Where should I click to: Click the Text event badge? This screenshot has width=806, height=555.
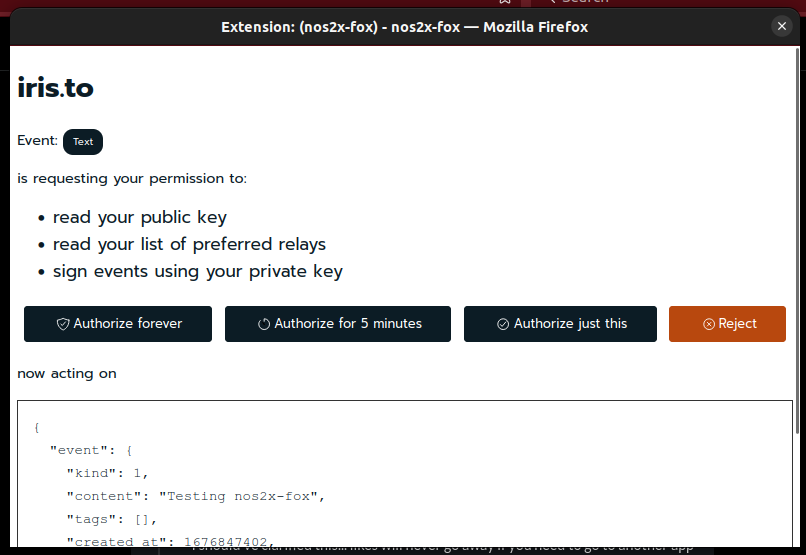coord(83,142)
